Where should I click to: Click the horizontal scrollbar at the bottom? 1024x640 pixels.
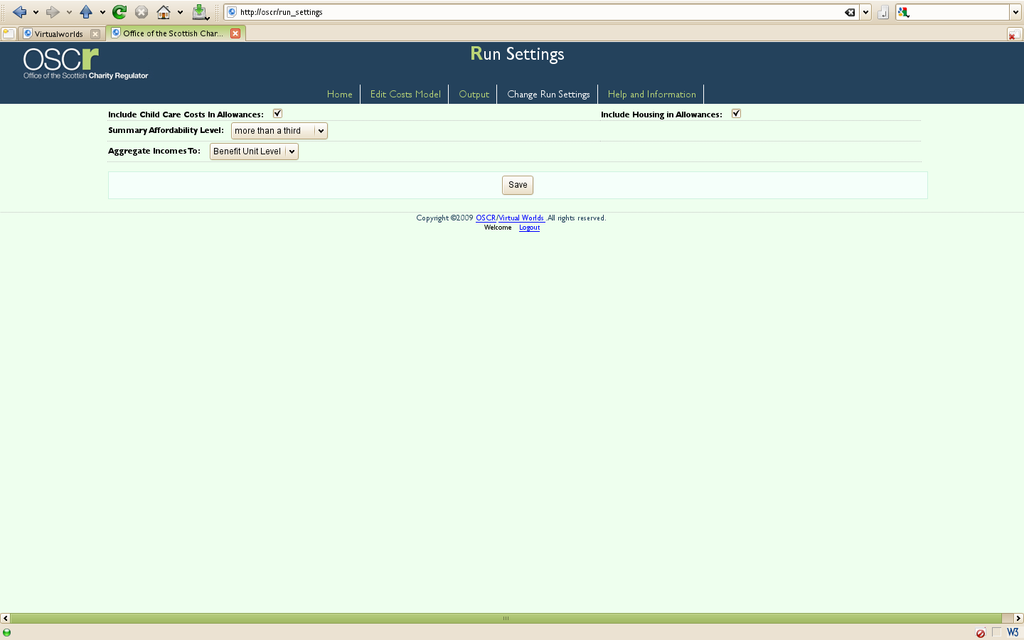tap(505, 618)
